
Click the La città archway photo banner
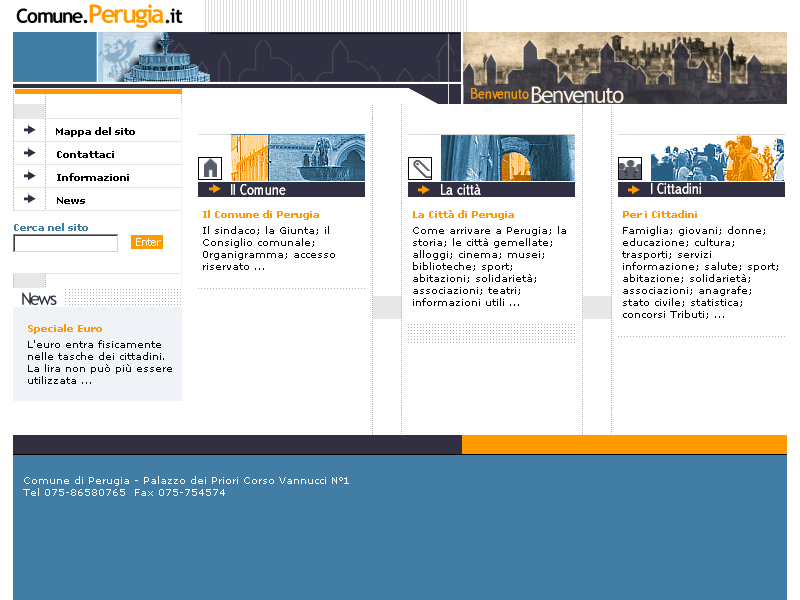tap(508, 158)
